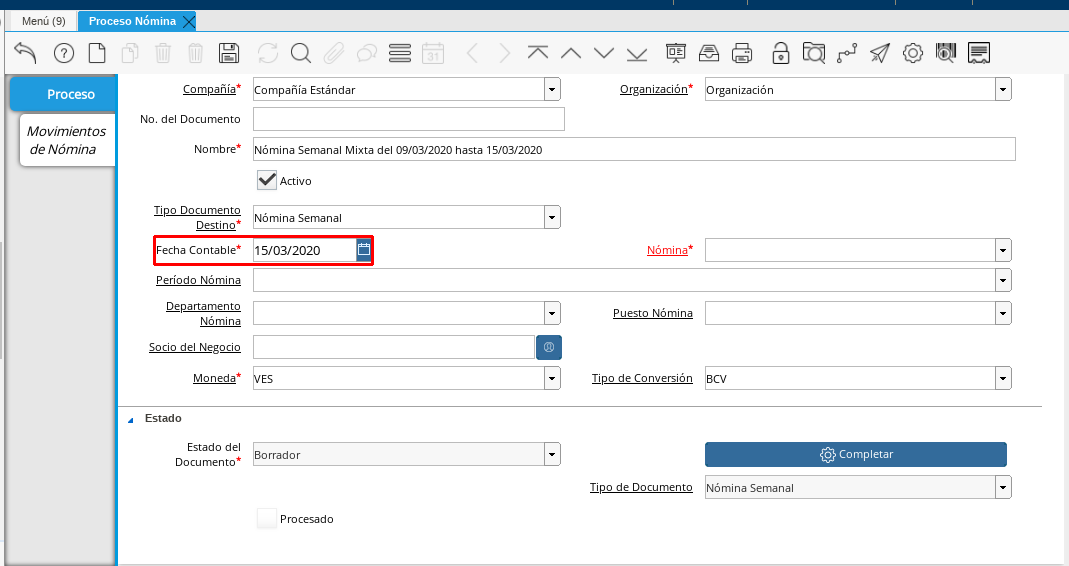Save the record with floppy disk icon

pos(228,53)
